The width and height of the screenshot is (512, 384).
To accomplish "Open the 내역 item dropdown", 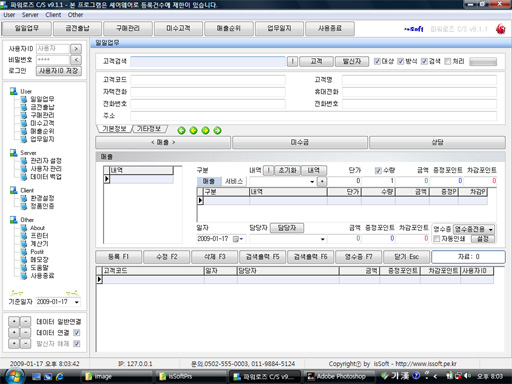I will 312,181.
